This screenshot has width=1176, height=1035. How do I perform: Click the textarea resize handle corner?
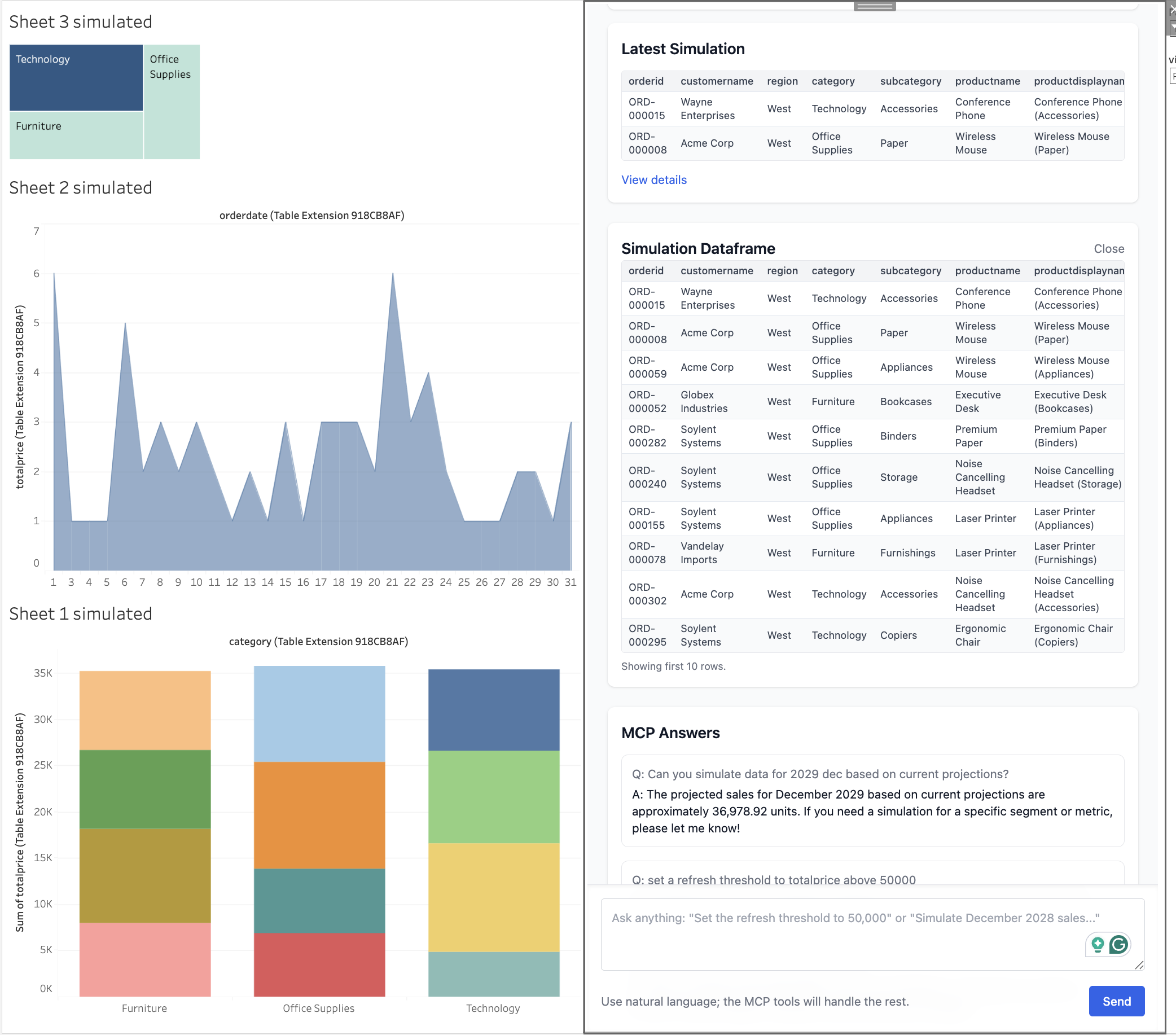coord(1139,965)
